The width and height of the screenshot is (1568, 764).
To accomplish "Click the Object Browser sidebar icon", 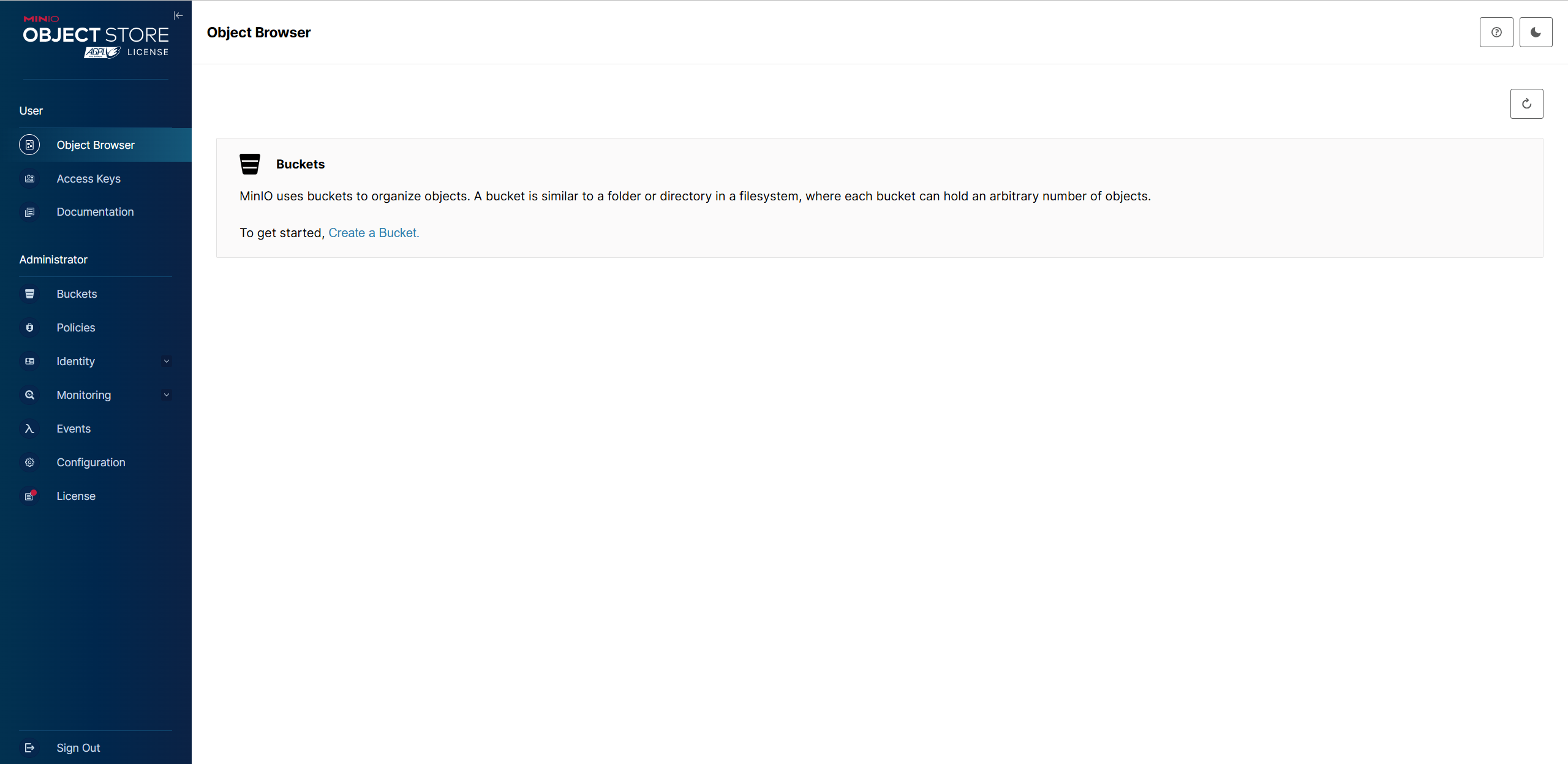I will pos(29,145).
